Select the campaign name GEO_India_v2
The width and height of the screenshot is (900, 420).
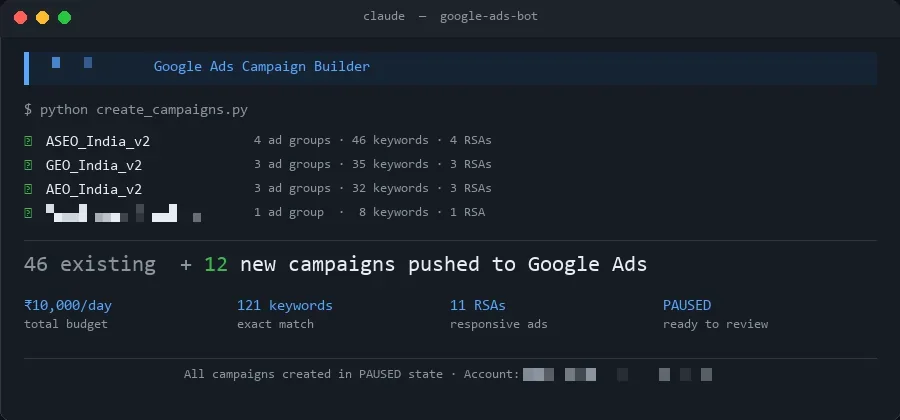[94, 165]
